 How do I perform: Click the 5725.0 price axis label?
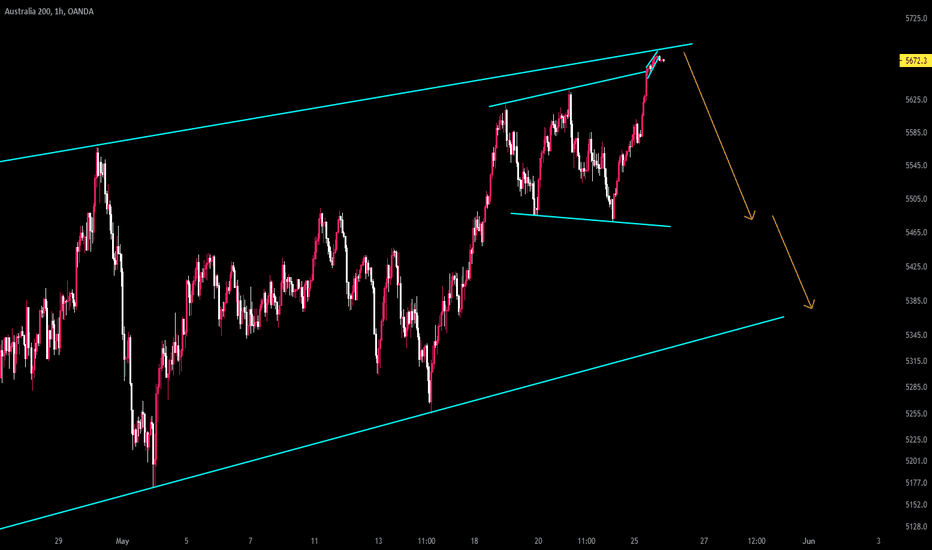pyautogui.click(x=916, y=19)
